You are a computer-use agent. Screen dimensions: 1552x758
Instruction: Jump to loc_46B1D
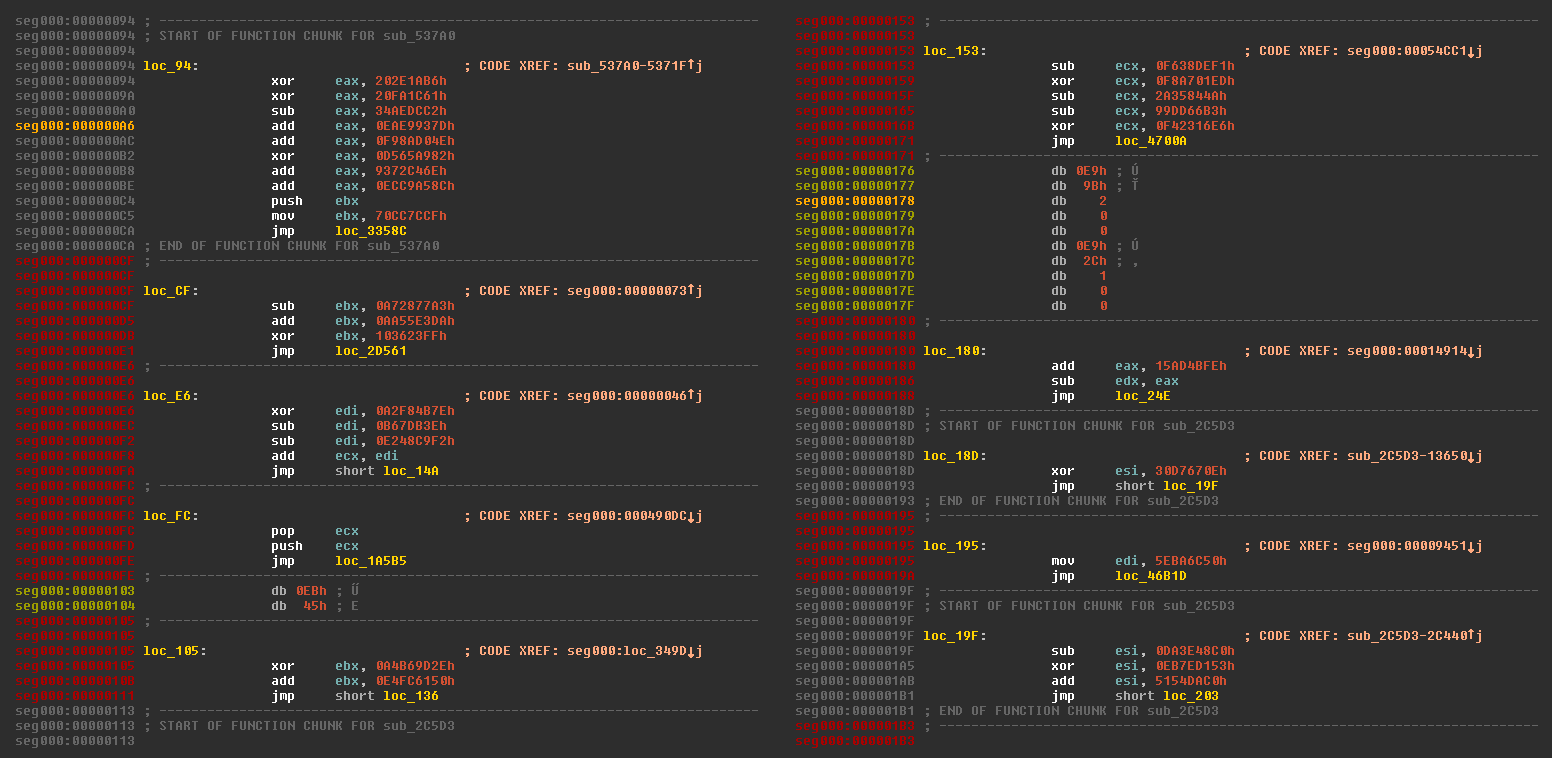click(1151, 576)
